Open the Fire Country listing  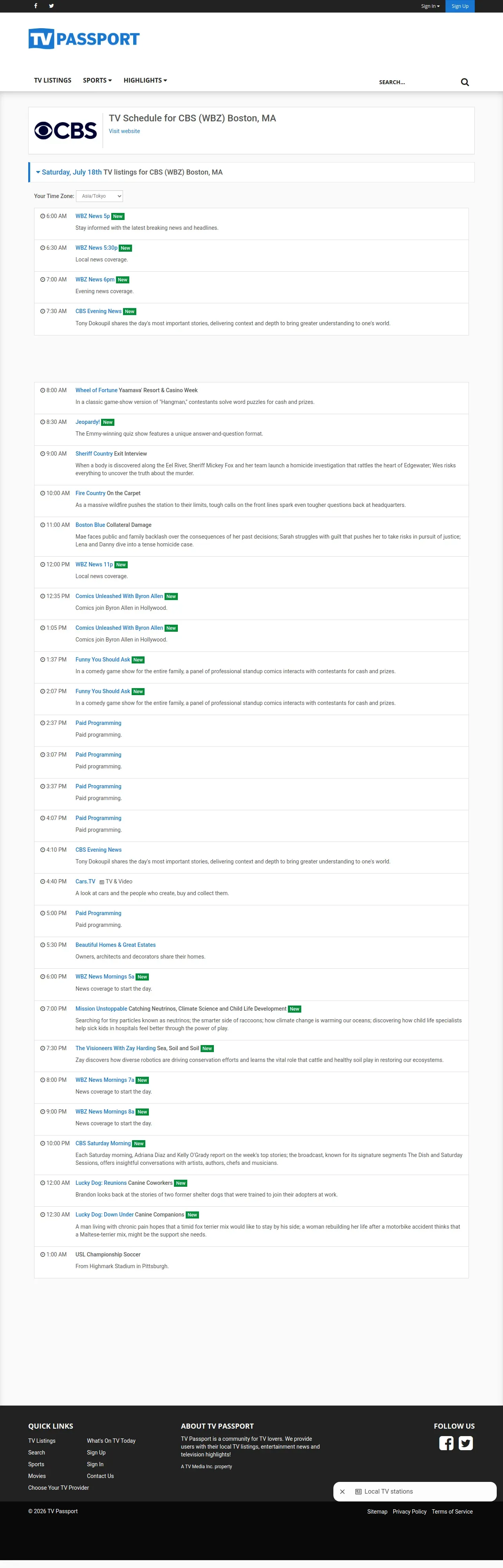click(90, 493)
